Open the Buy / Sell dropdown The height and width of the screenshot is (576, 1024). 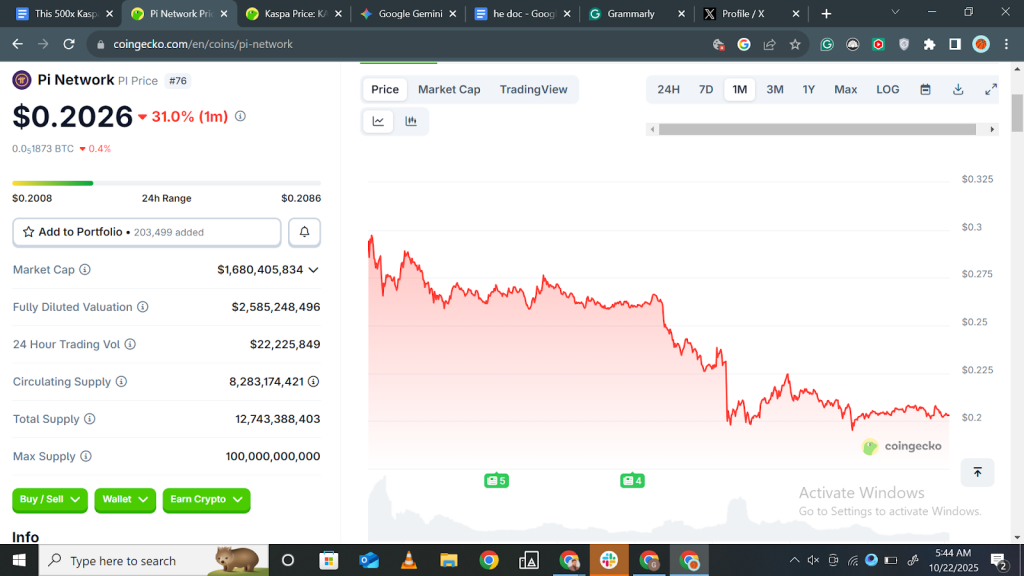50,500
